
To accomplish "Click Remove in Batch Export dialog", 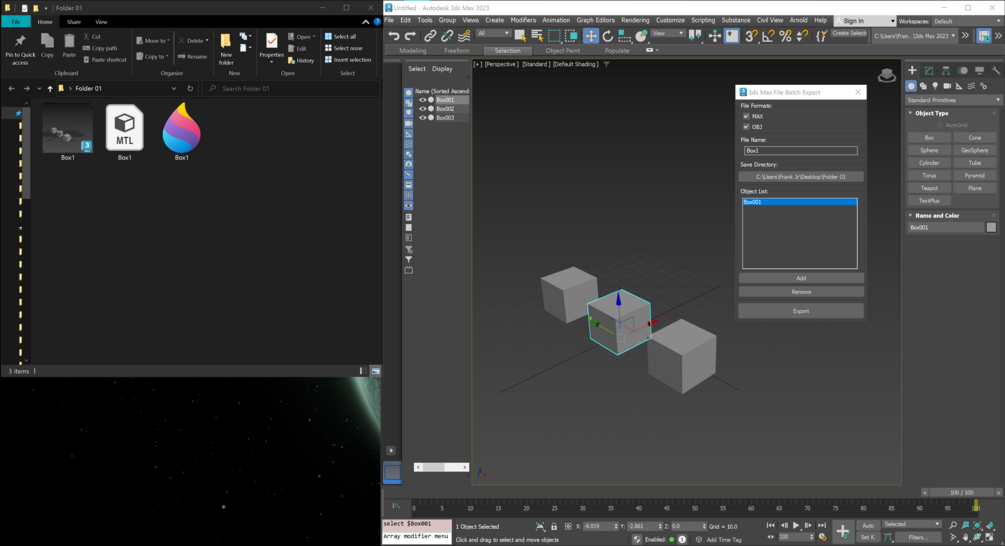I will tap(801, 292).
